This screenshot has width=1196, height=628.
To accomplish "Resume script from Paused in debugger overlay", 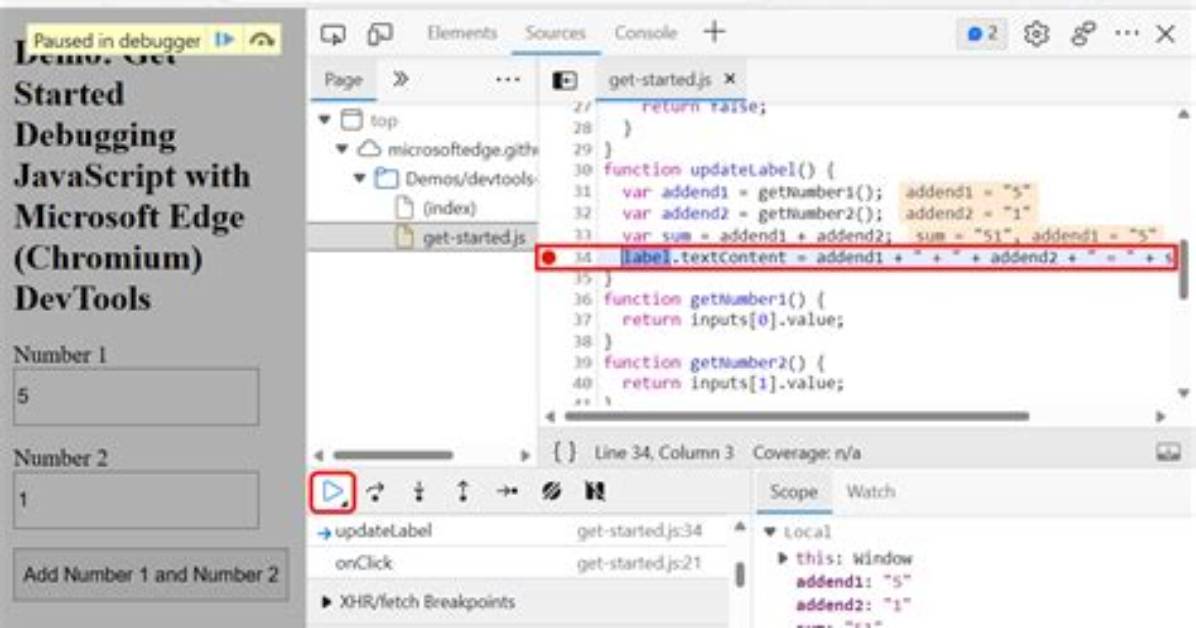I will [225, 40].
